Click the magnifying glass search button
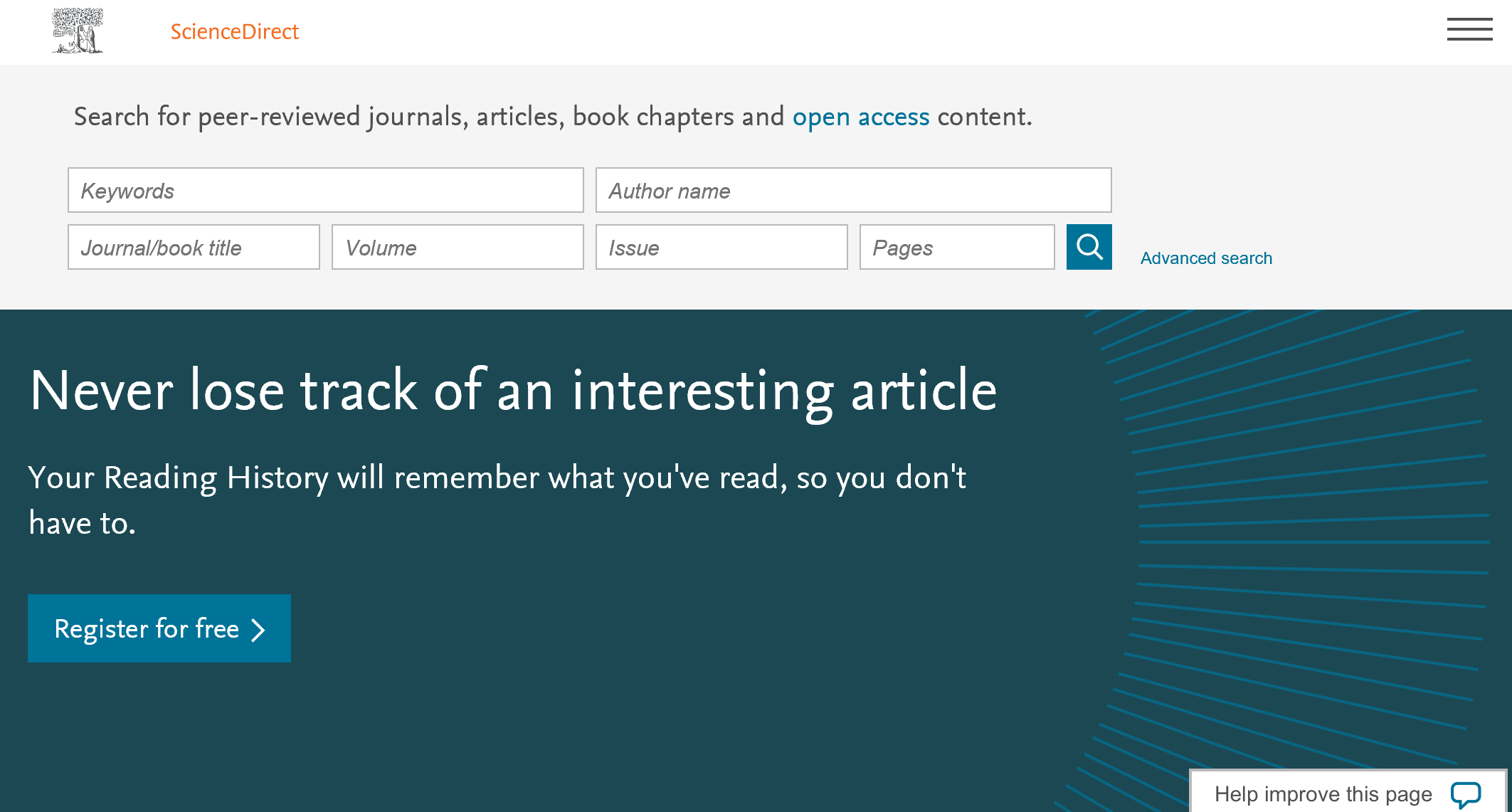This screenshot has height=812, width=1512. point(1089,247)
